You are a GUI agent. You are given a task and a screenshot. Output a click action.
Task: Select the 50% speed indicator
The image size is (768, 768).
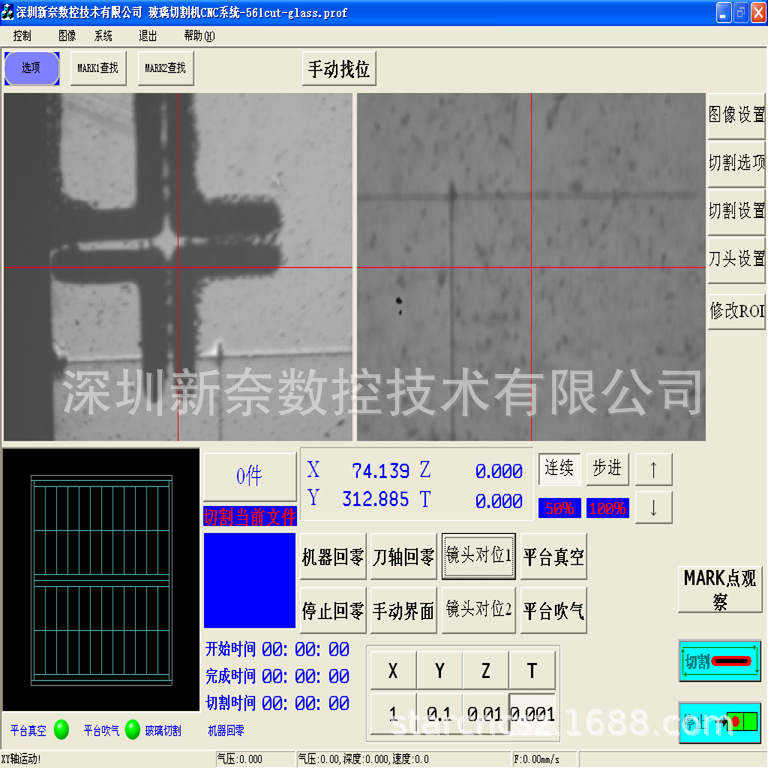tap(559, 508)
